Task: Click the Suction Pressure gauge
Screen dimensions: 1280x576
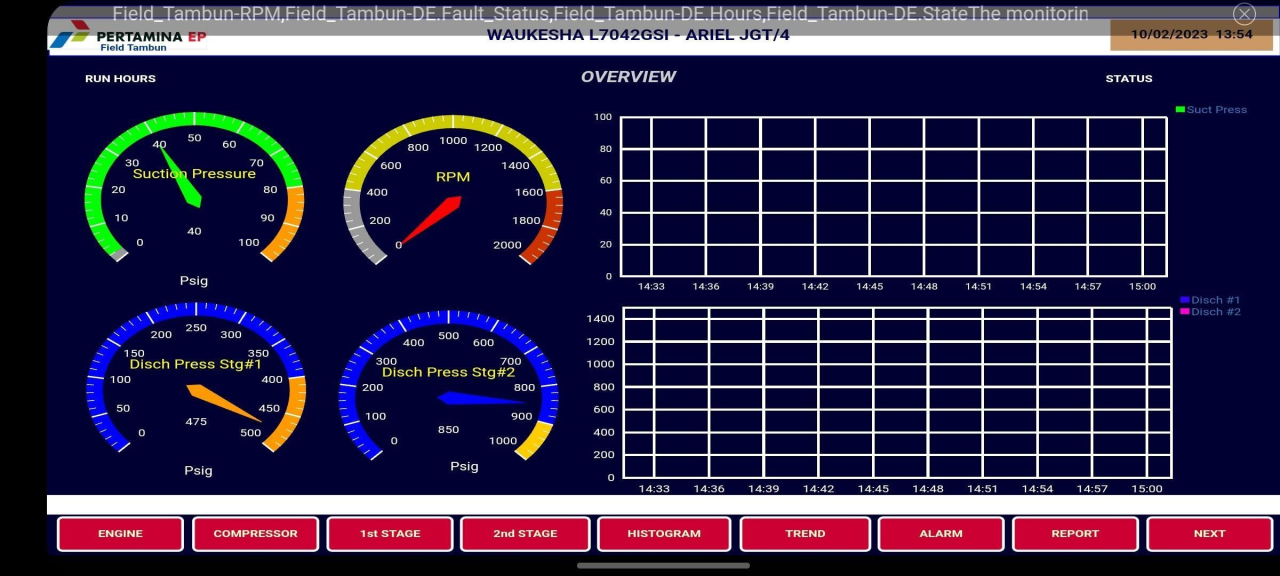Action: pos(194,188)
